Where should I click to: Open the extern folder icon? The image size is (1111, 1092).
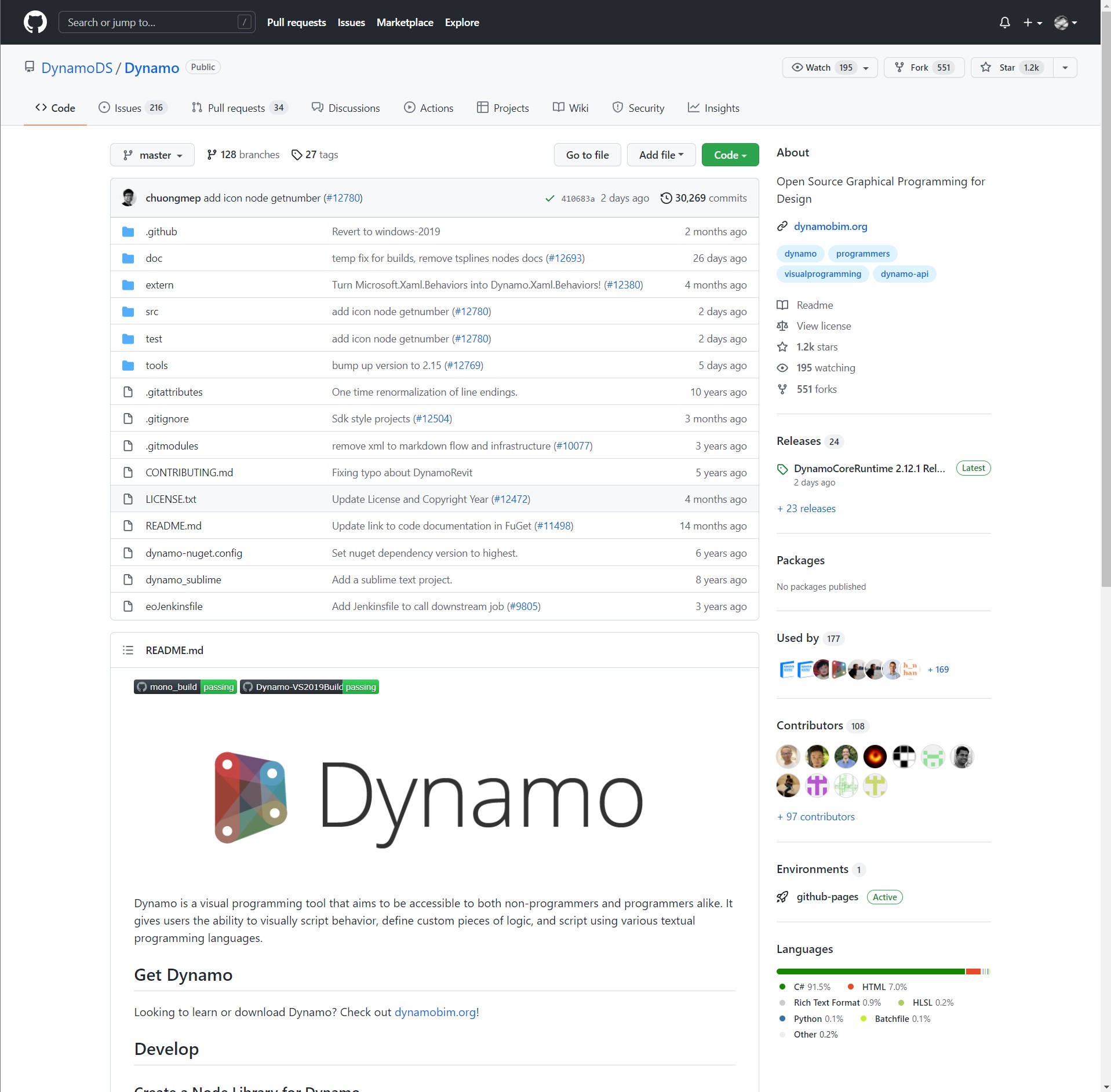point(128,285)
